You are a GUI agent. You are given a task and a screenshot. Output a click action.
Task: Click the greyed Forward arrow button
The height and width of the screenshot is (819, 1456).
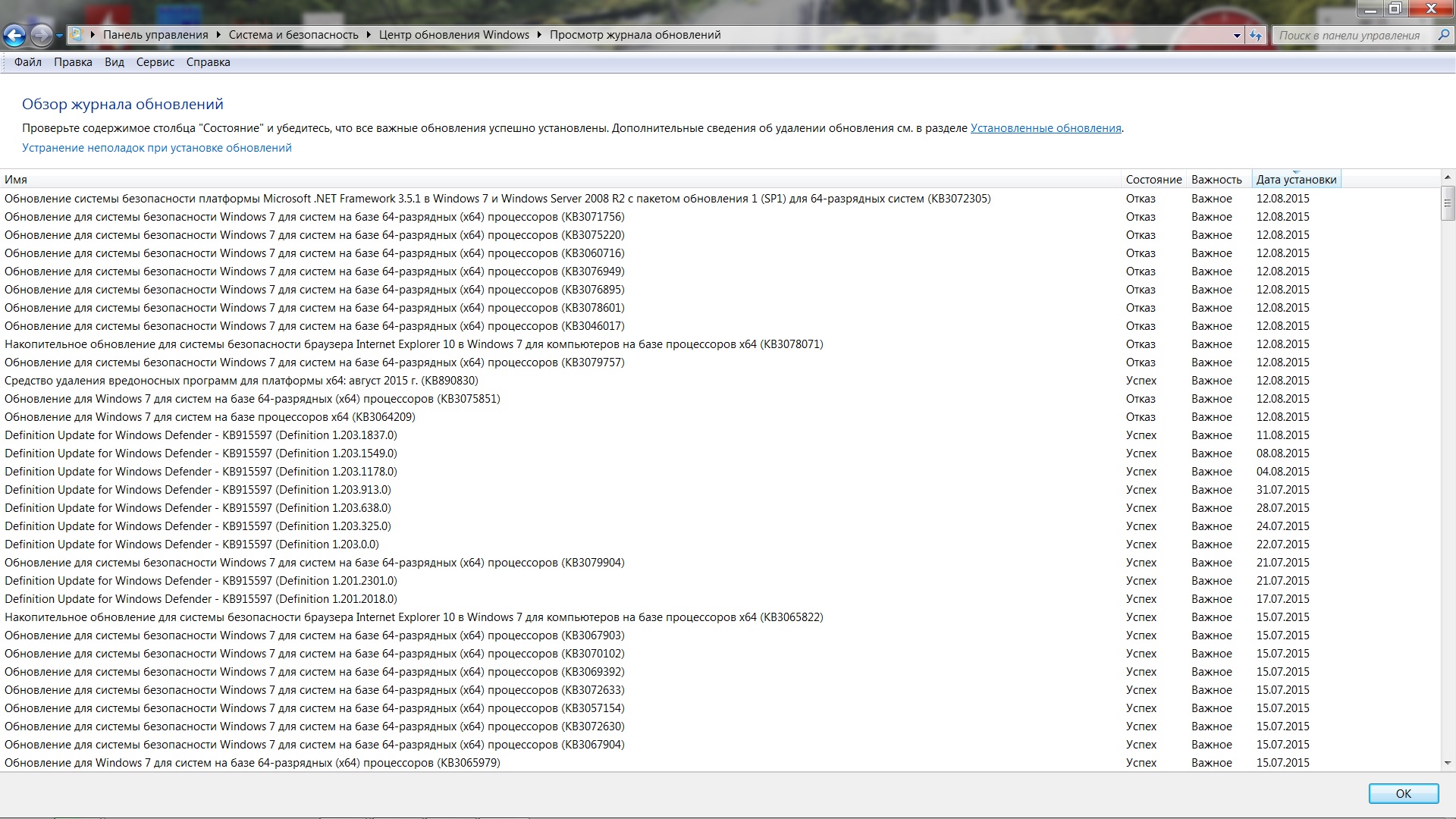pos(42,35)
